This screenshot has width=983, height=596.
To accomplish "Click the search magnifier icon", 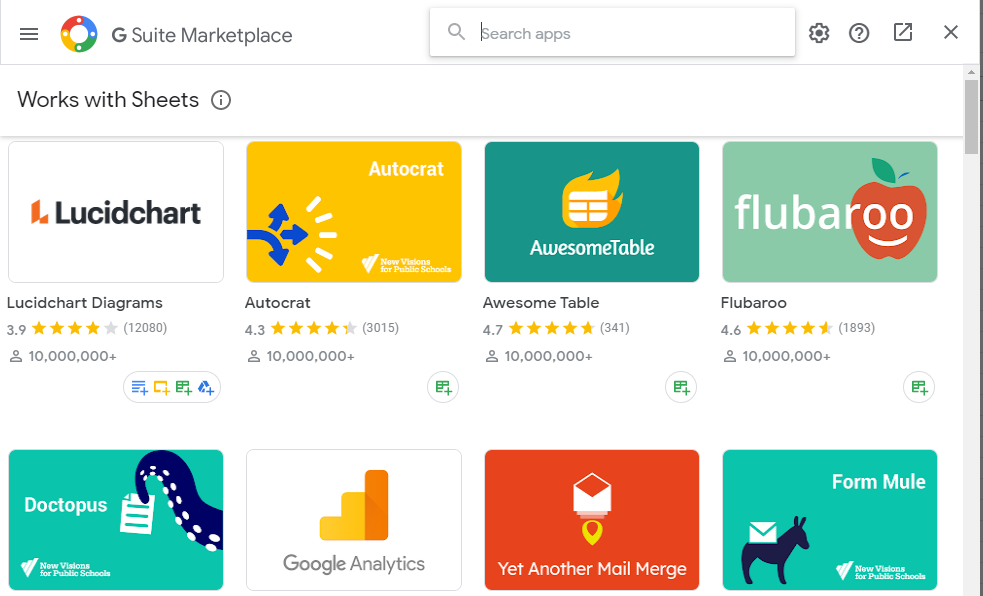I will (x=457, y=33).
